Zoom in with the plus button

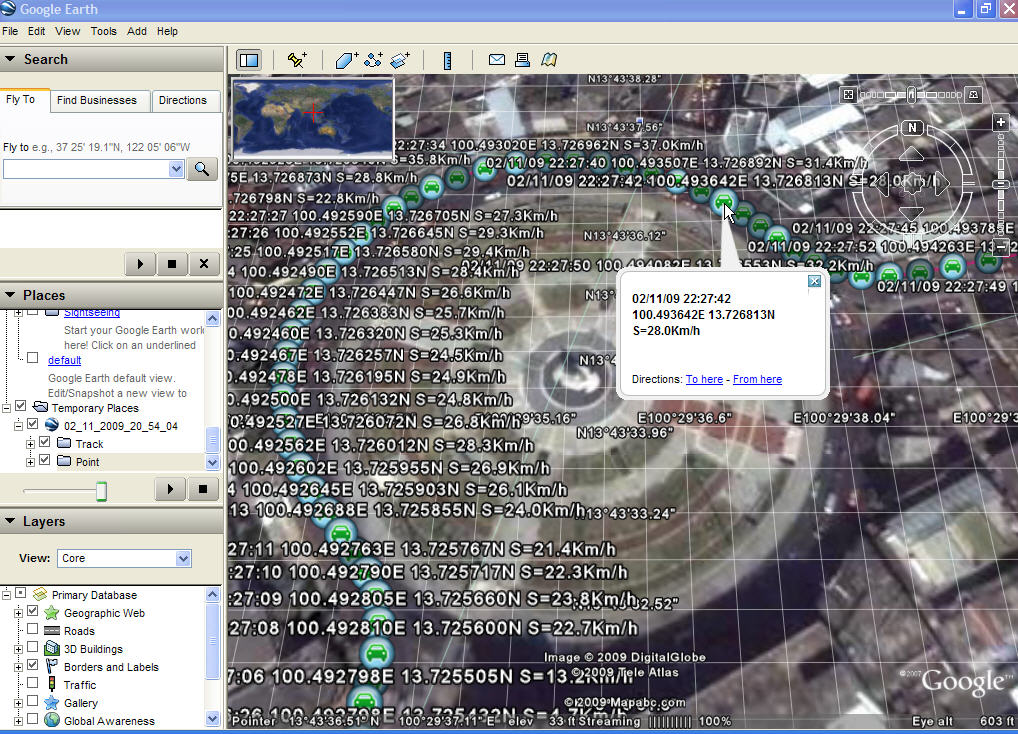(1000, 122)
